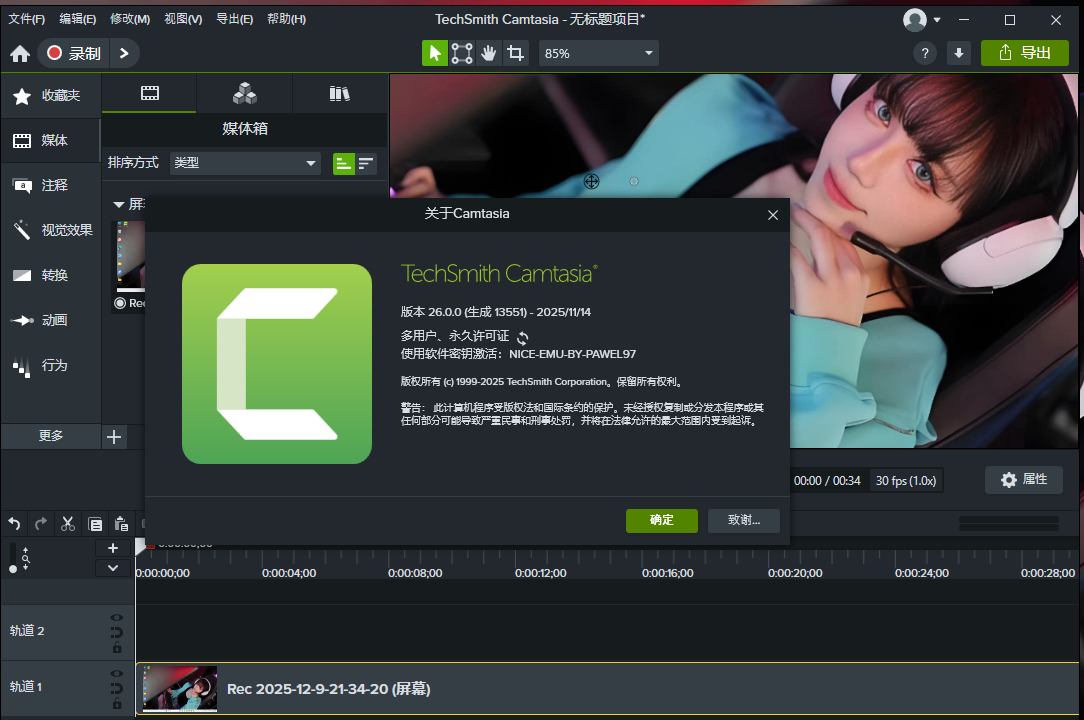Viewport: 1084px width, 720px height.
Task: Click the download arrow icon
Action: coord(959,53)
